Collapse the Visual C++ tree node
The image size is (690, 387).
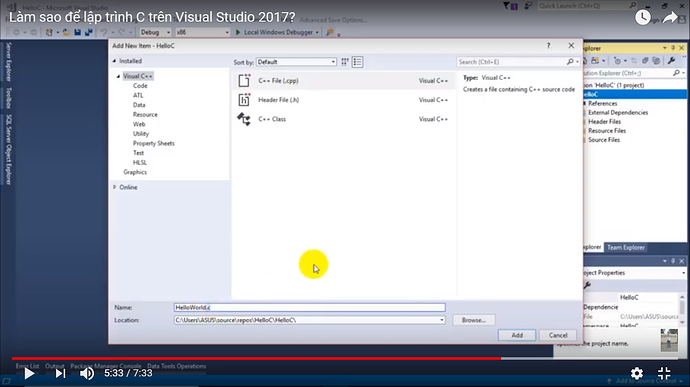pyautogui.click(x=118, y=76)
